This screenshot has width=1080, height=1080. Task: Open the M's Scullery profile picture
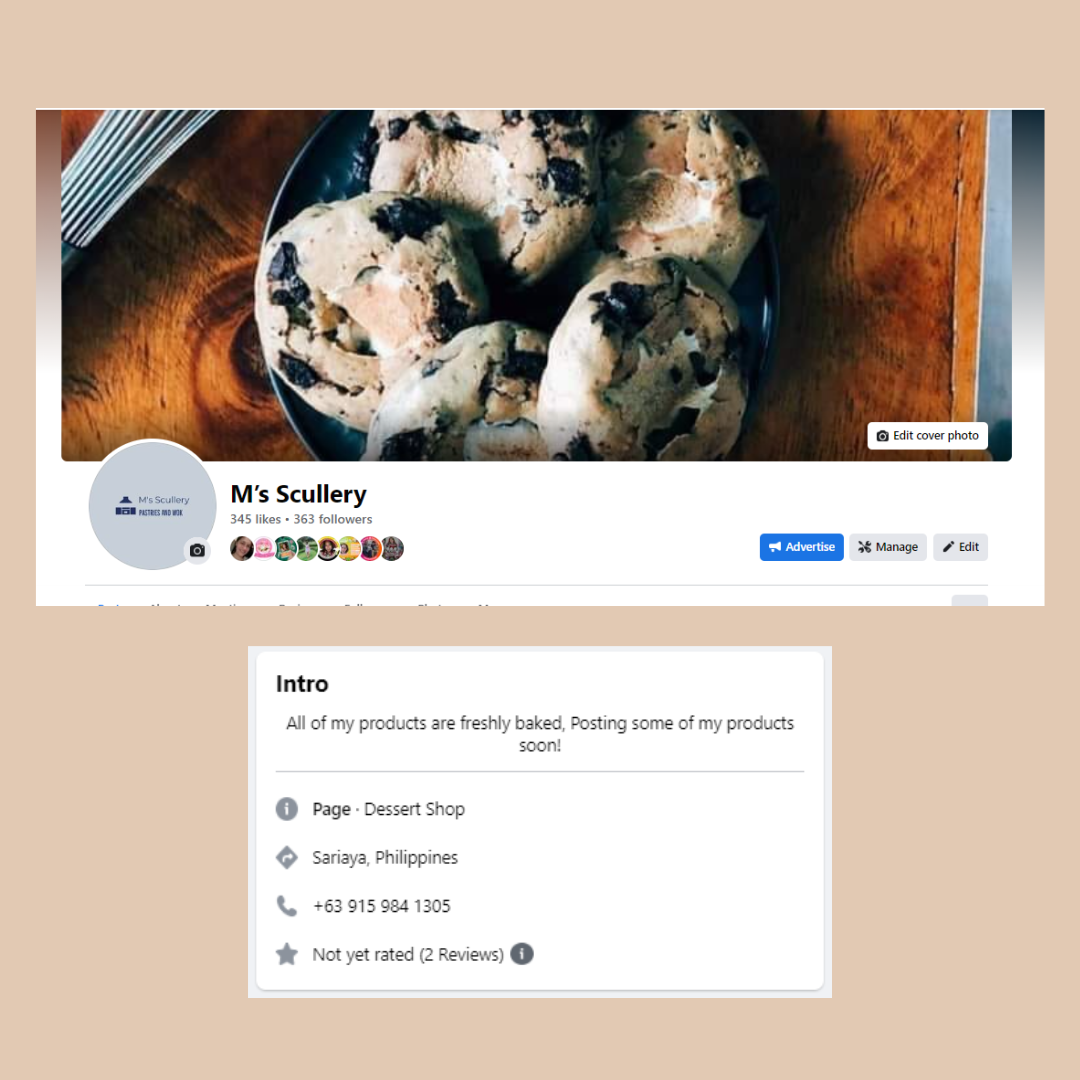click(152, 506)
